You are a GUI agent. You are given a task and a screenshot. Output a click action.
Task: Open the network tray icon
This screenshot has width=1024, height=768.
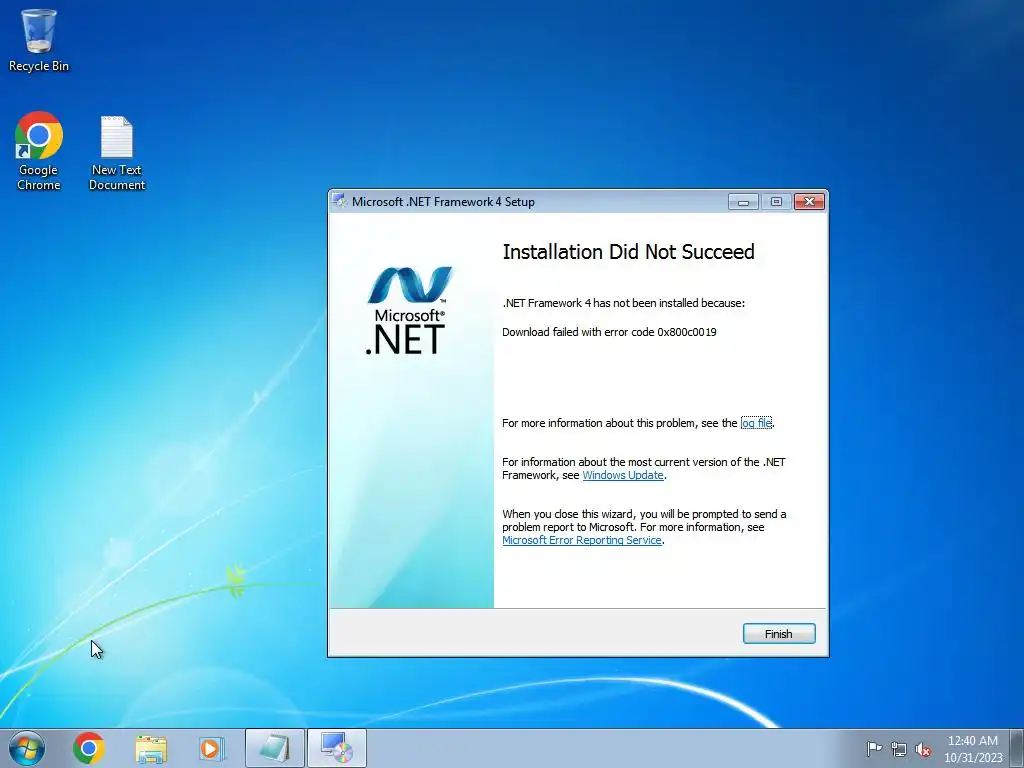(x=899, y=749)
